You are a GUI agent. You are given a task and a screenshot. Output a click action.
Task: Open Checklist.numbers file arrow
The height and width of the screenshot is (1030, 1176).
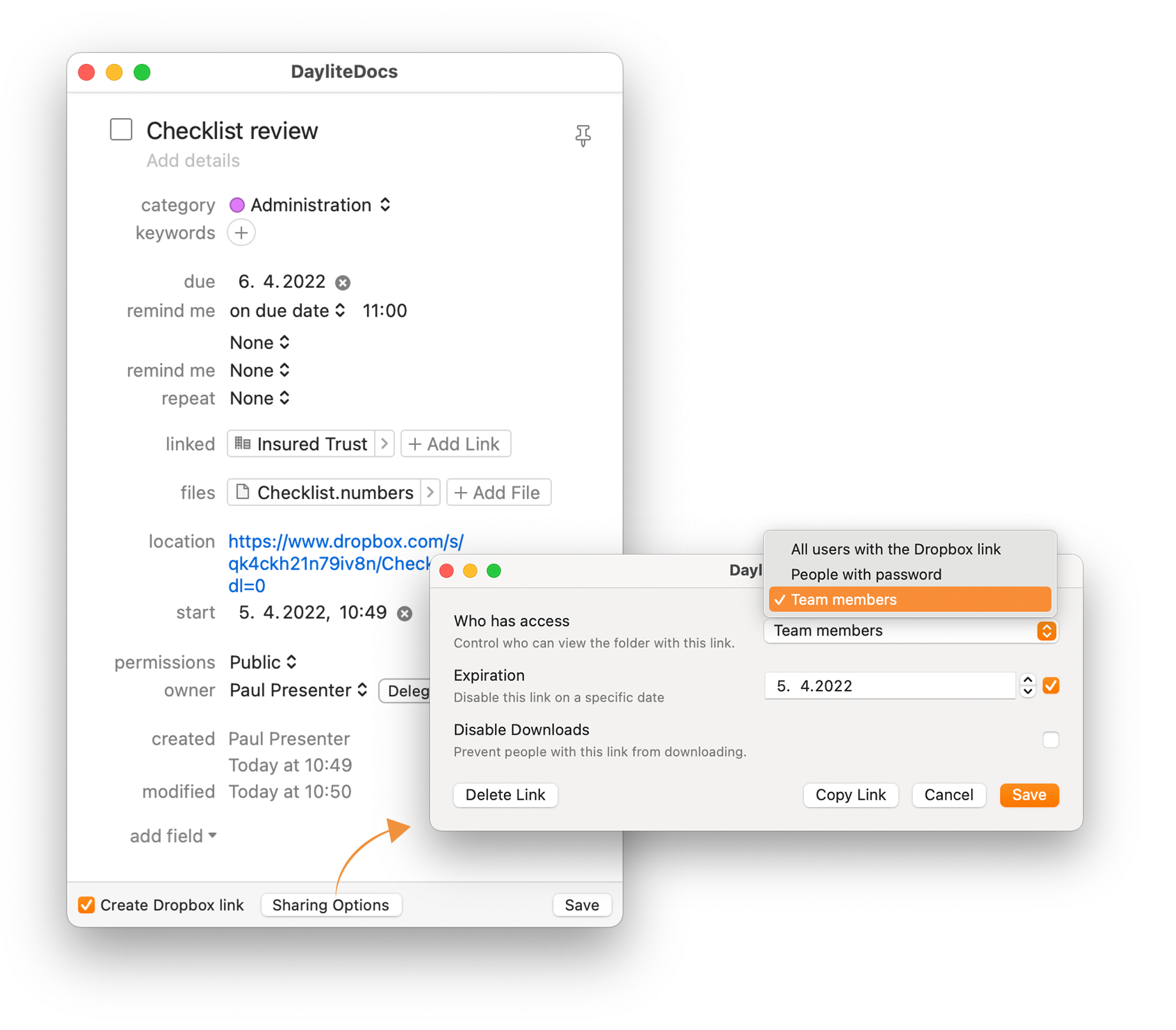tap(431, 493)
